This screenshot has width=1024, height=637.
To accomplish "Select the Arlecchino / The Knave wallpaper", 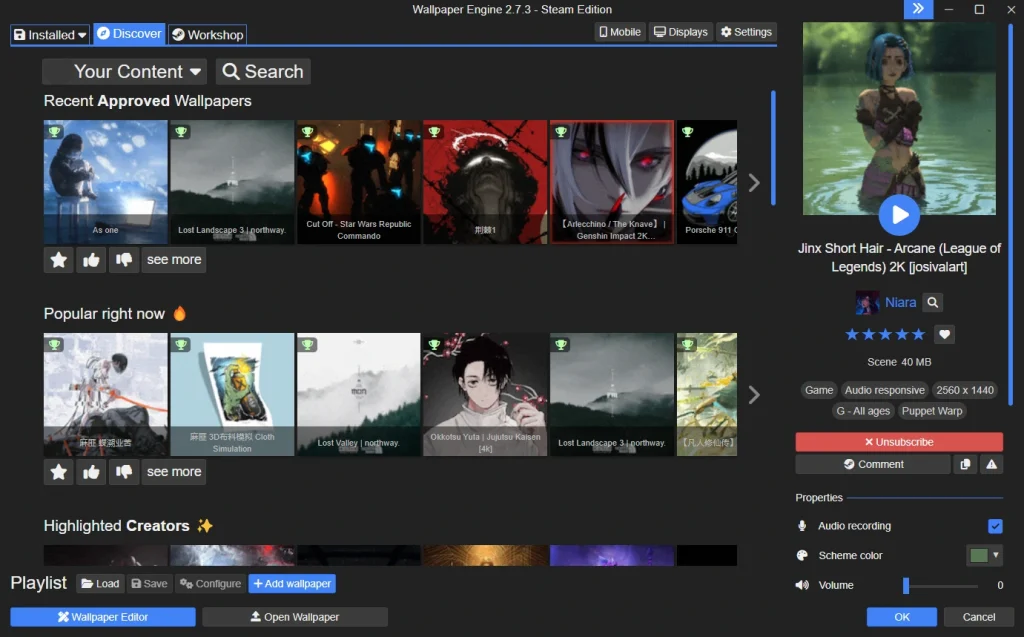I will tap(612, 182).
